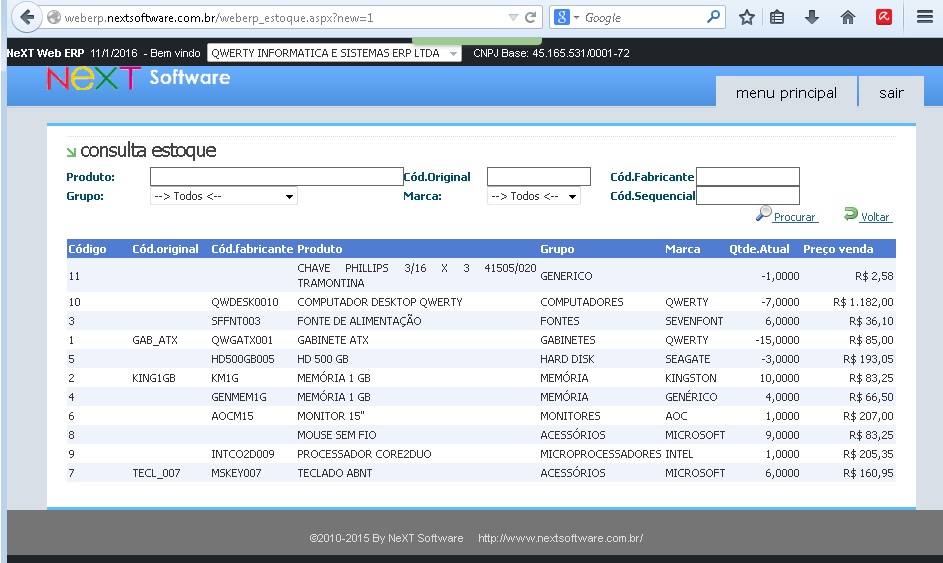The width and height of the screenshot is (943, 563).
Task: Select the CHAVE PHILLIPS TRAMONTINA product row
Action: click(481, 275)
